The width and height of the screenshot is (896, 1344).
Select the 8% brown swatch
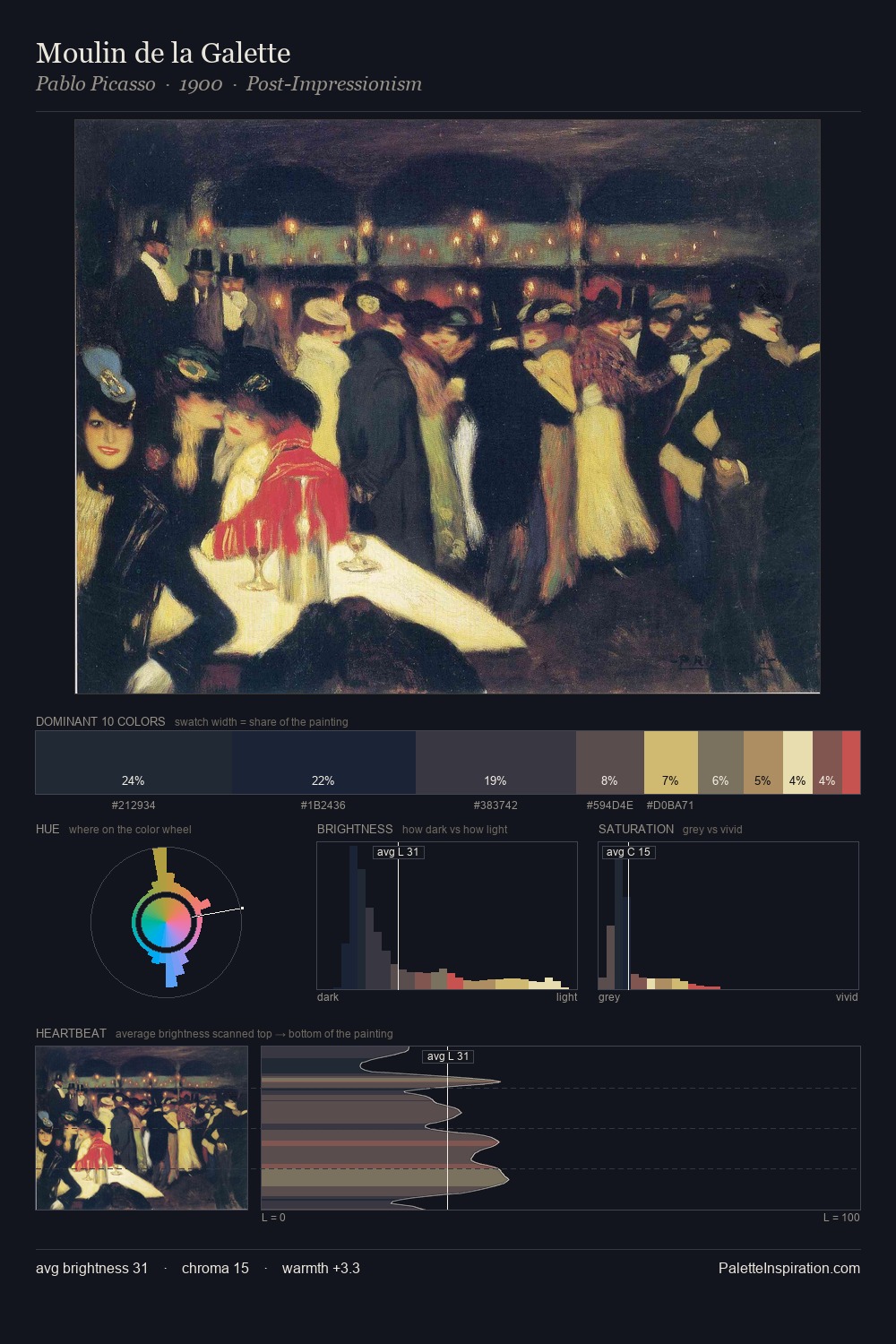pyautogui.click(x=609, y=762)
